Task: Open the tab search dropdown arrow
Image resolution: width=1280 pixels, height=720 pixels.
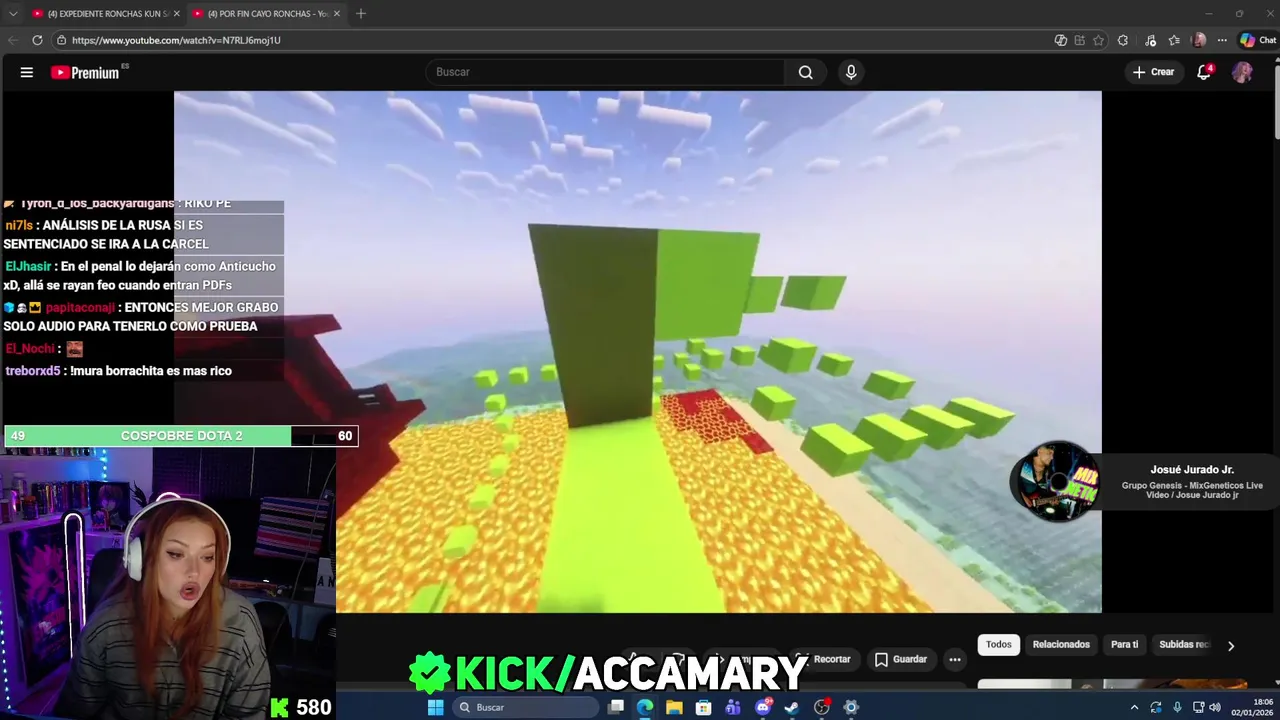Action: (x=13, y=13)
